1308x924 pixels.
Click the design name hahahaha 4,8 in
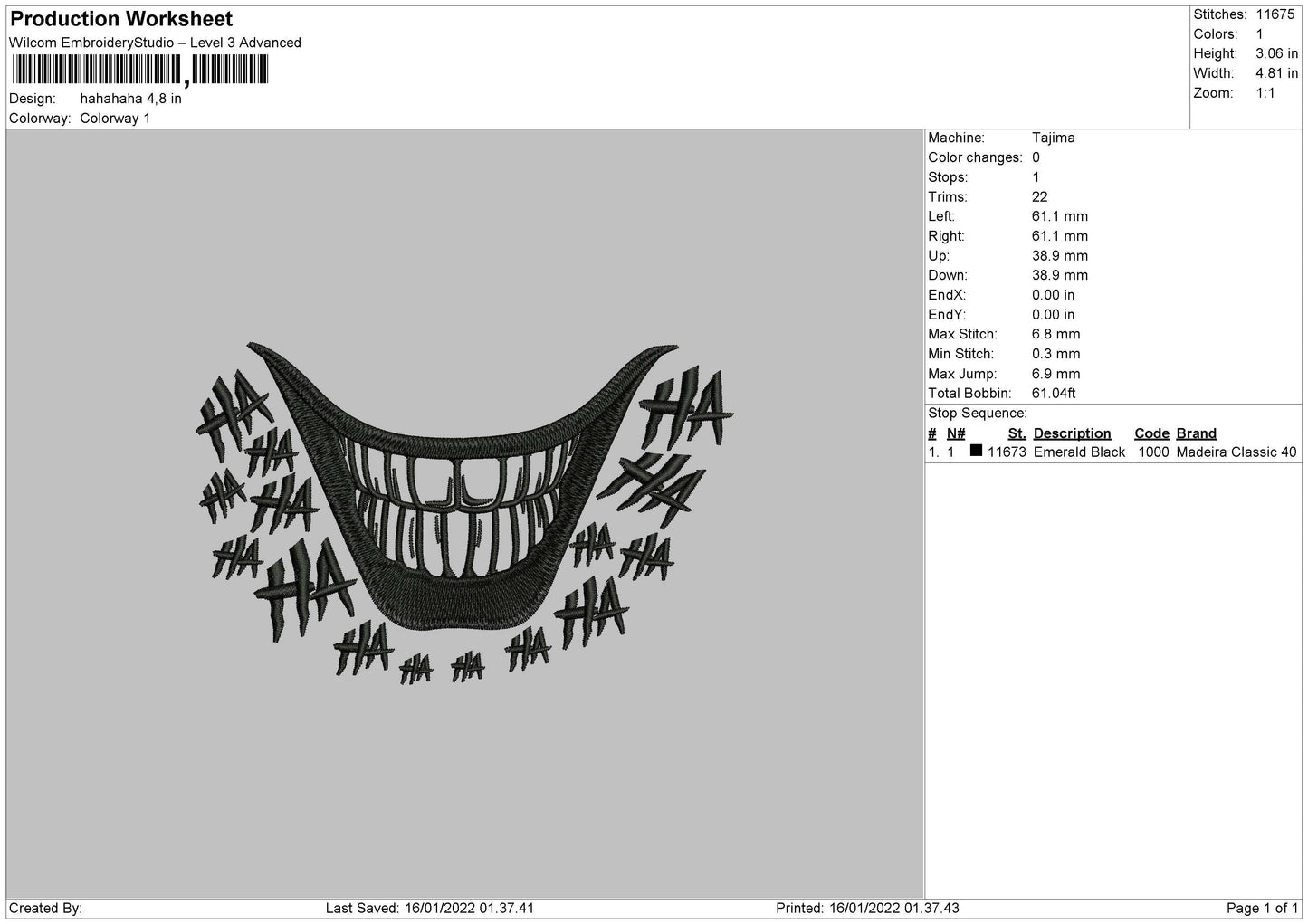[x=130, y=99]
